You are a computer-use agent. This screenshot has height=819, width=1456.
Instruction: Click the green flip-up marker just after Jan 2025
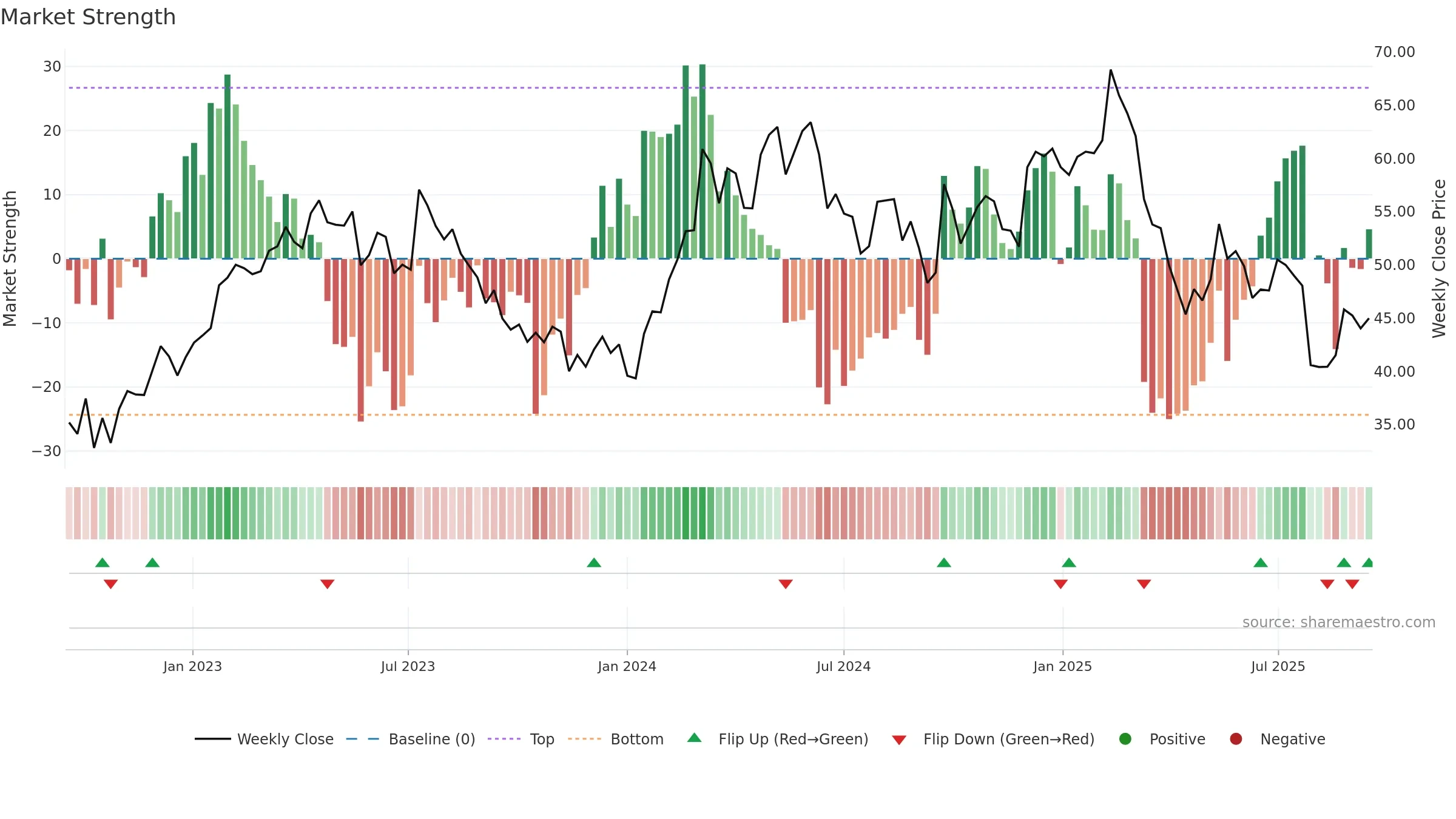[1069, 562]
